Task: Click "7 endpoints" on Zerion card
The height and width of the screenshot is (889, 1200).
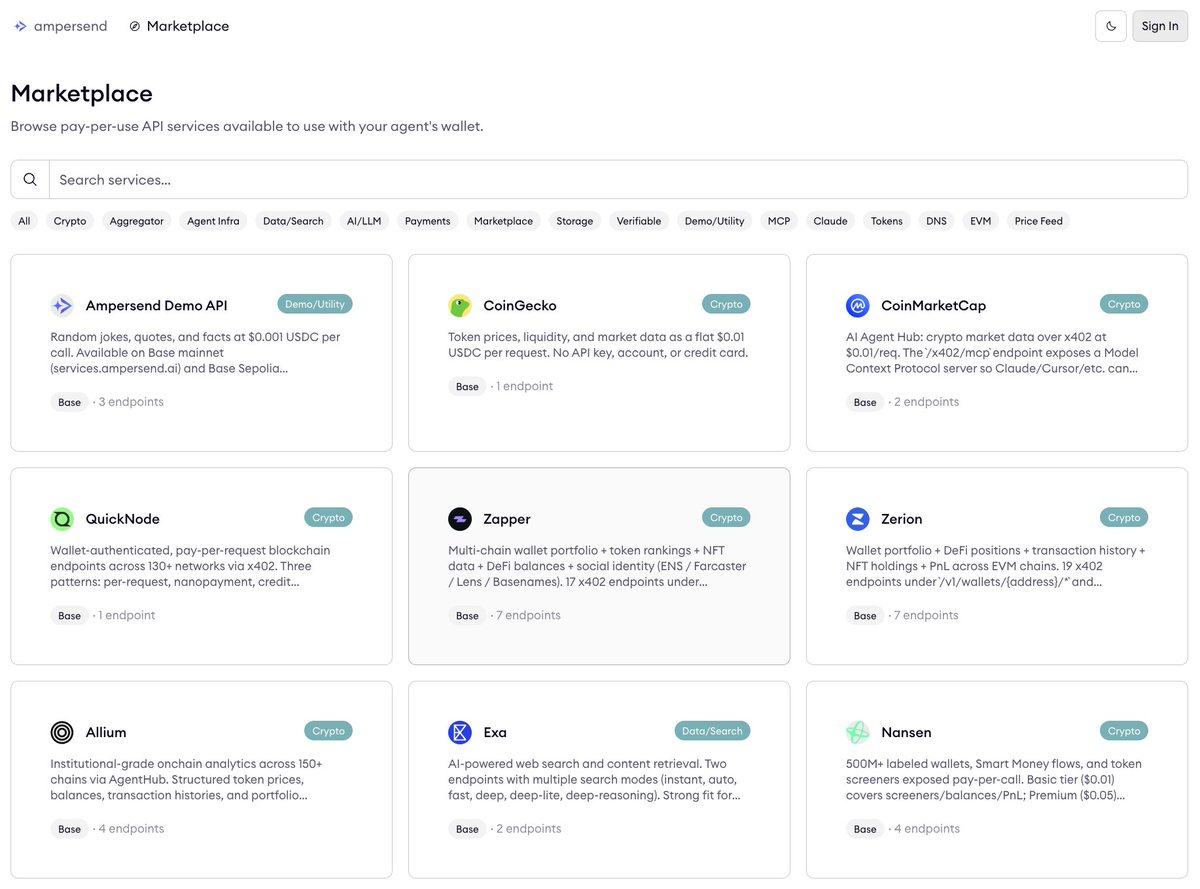Action: (927, 616)
